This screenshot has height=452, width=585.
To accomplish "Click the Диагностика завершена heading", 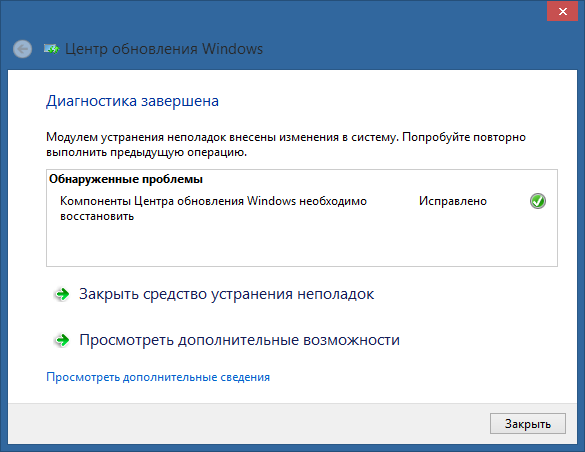I will point(132,101).
